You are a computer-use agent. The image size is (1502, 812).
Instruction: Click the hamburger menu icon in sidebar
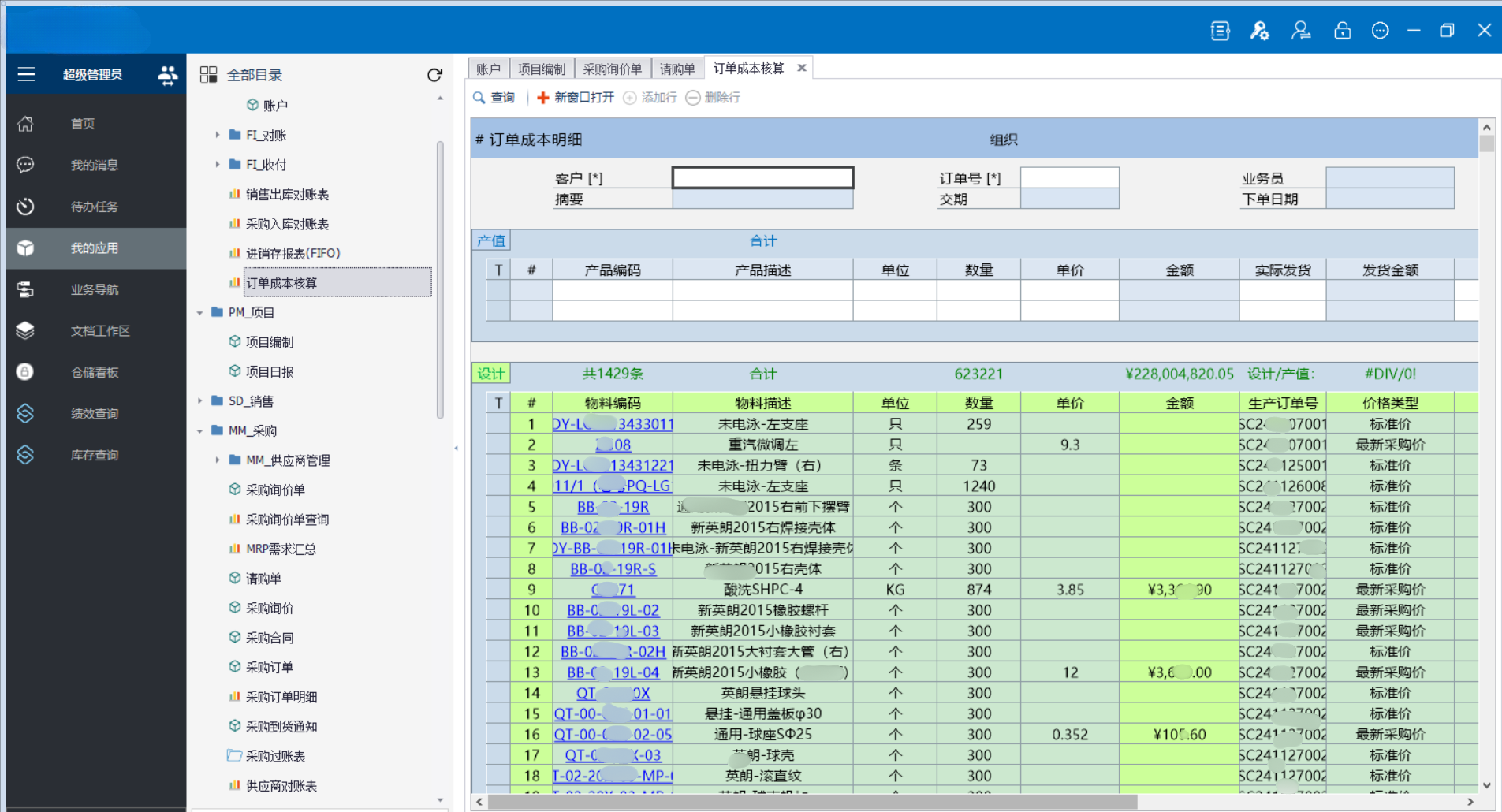(26, 74)
